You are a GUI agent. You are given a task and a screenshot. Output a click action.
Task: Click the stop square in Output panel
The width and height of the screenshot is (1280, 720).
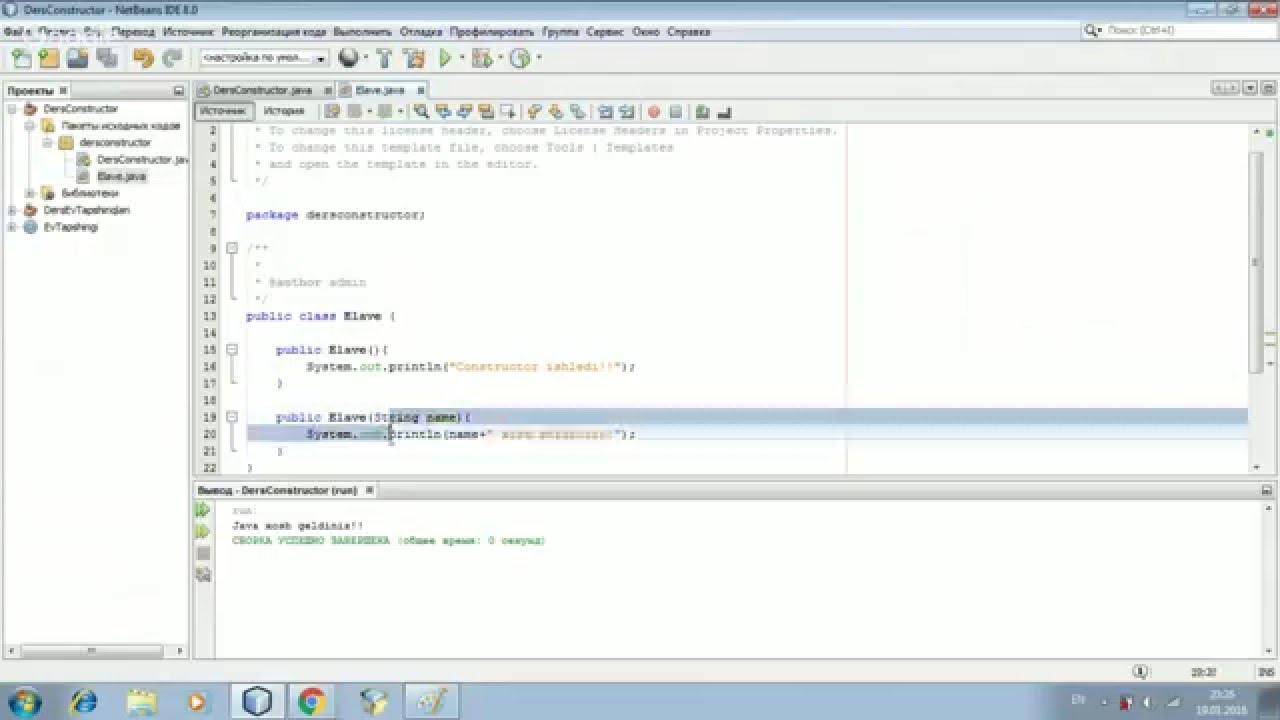[203, 553]
